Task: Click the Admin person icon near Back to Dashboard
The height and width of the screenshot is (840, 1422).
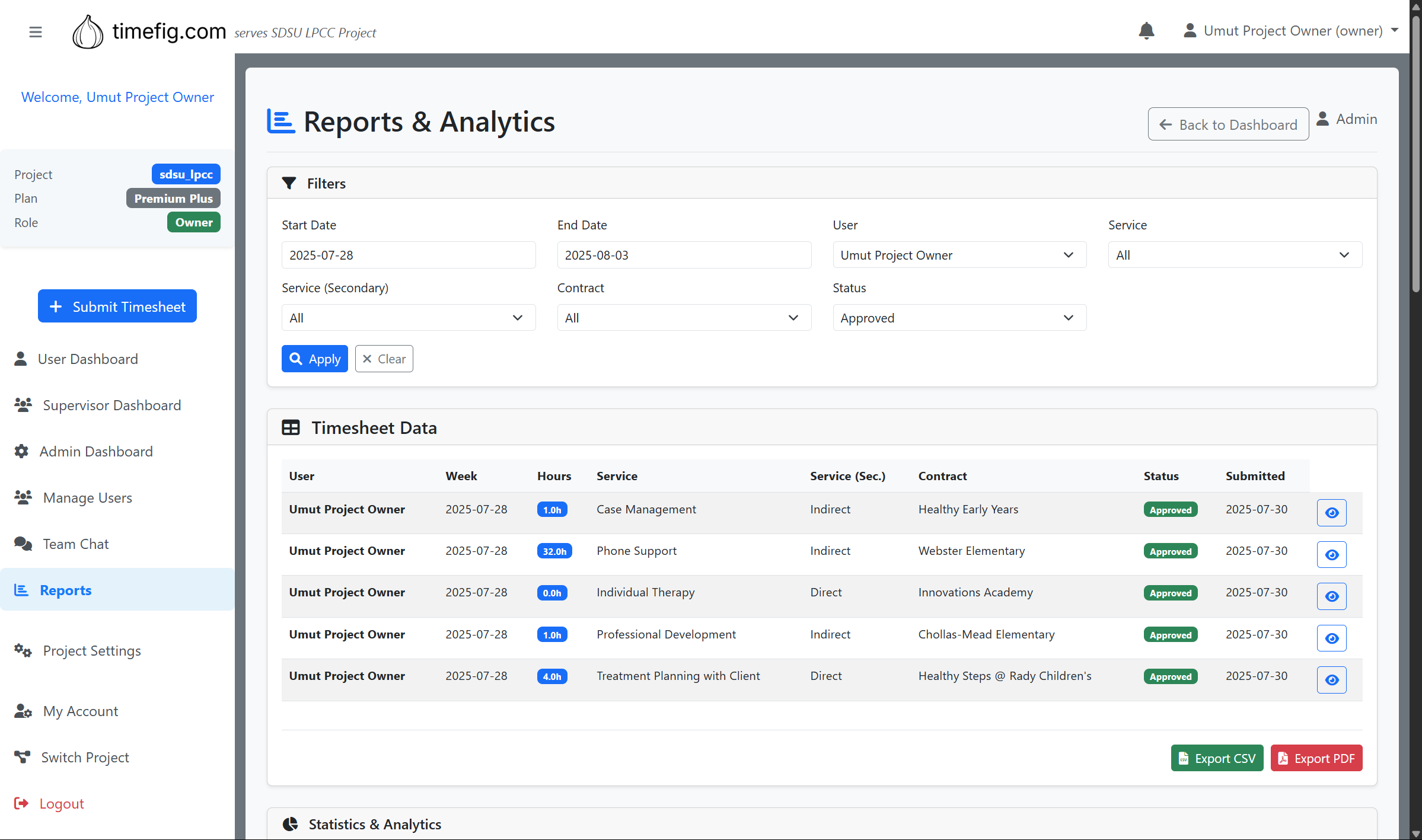Action: pyautogui.click(x=1323, y=119)
